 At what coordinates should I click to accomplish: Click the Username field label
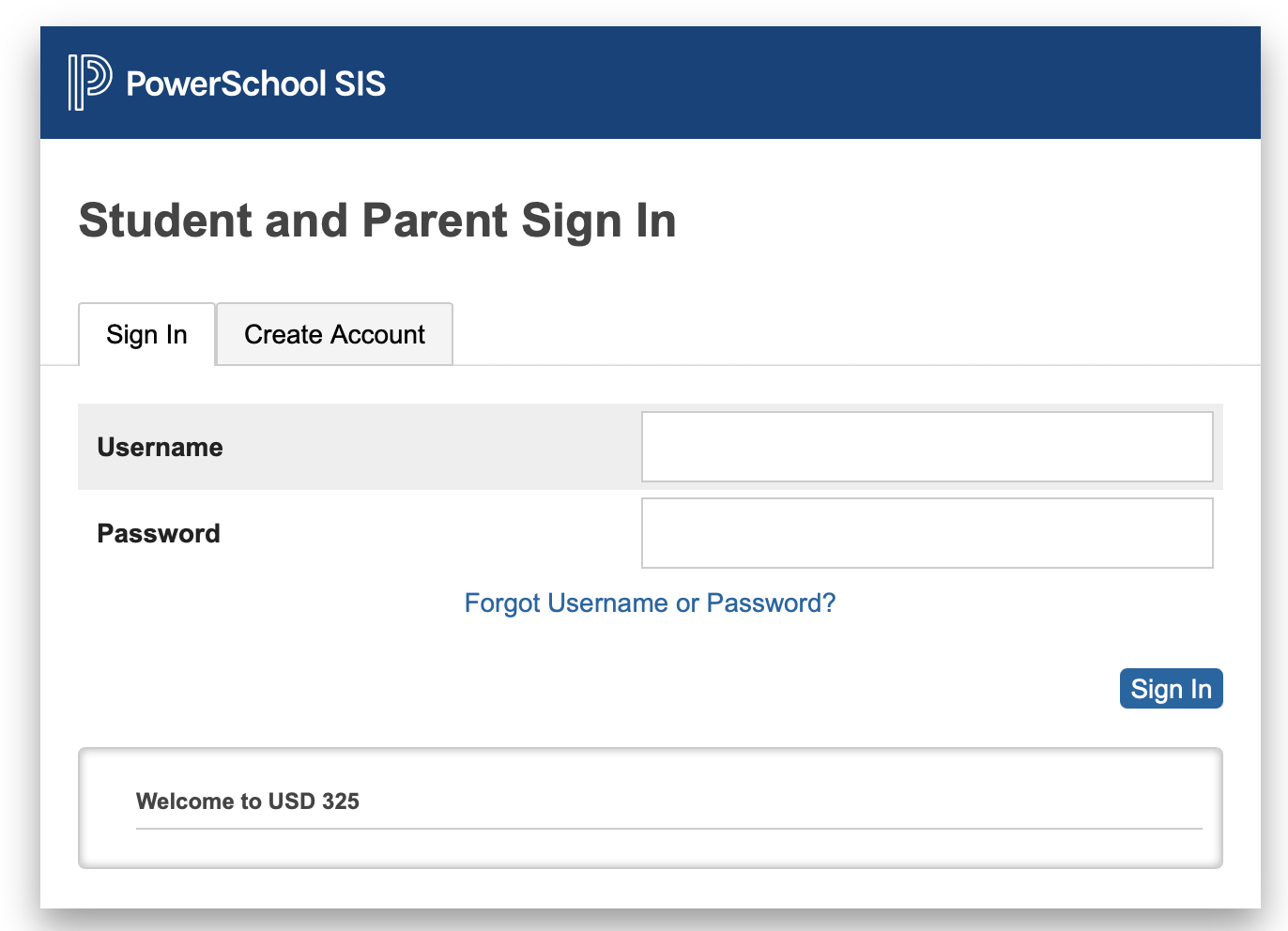point(160,447)
